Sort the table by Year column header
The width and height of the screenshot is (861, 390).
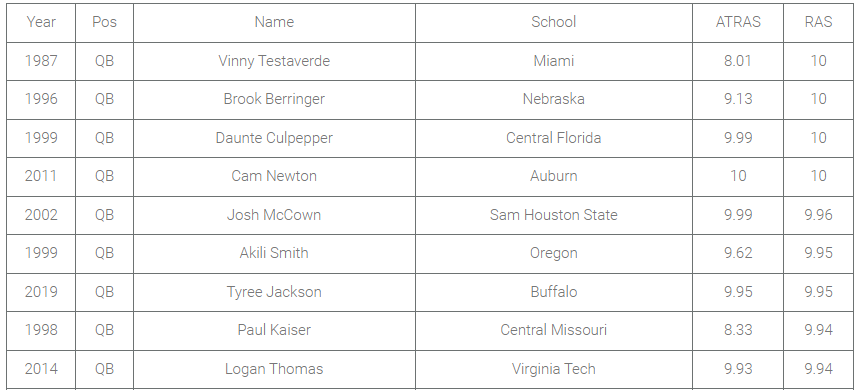pos(41,22)
